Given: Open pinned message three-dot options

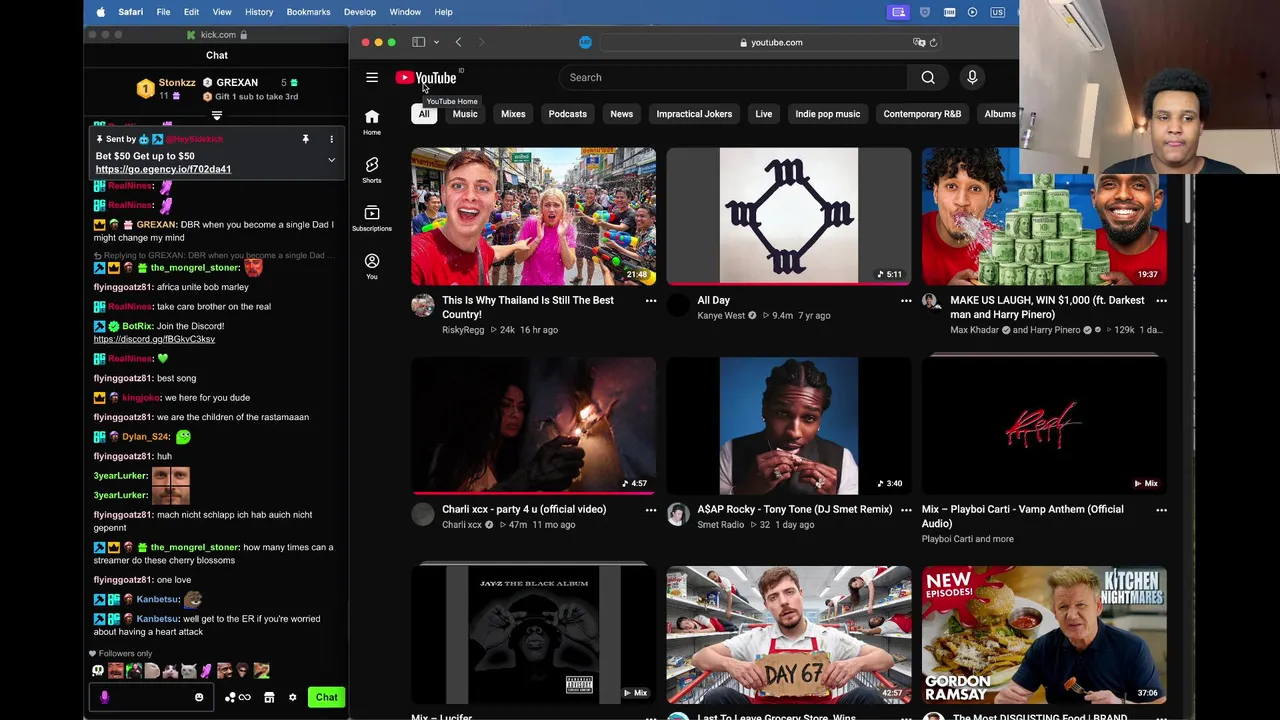Looking at the screenshot, I should click(x=332, y=139).
